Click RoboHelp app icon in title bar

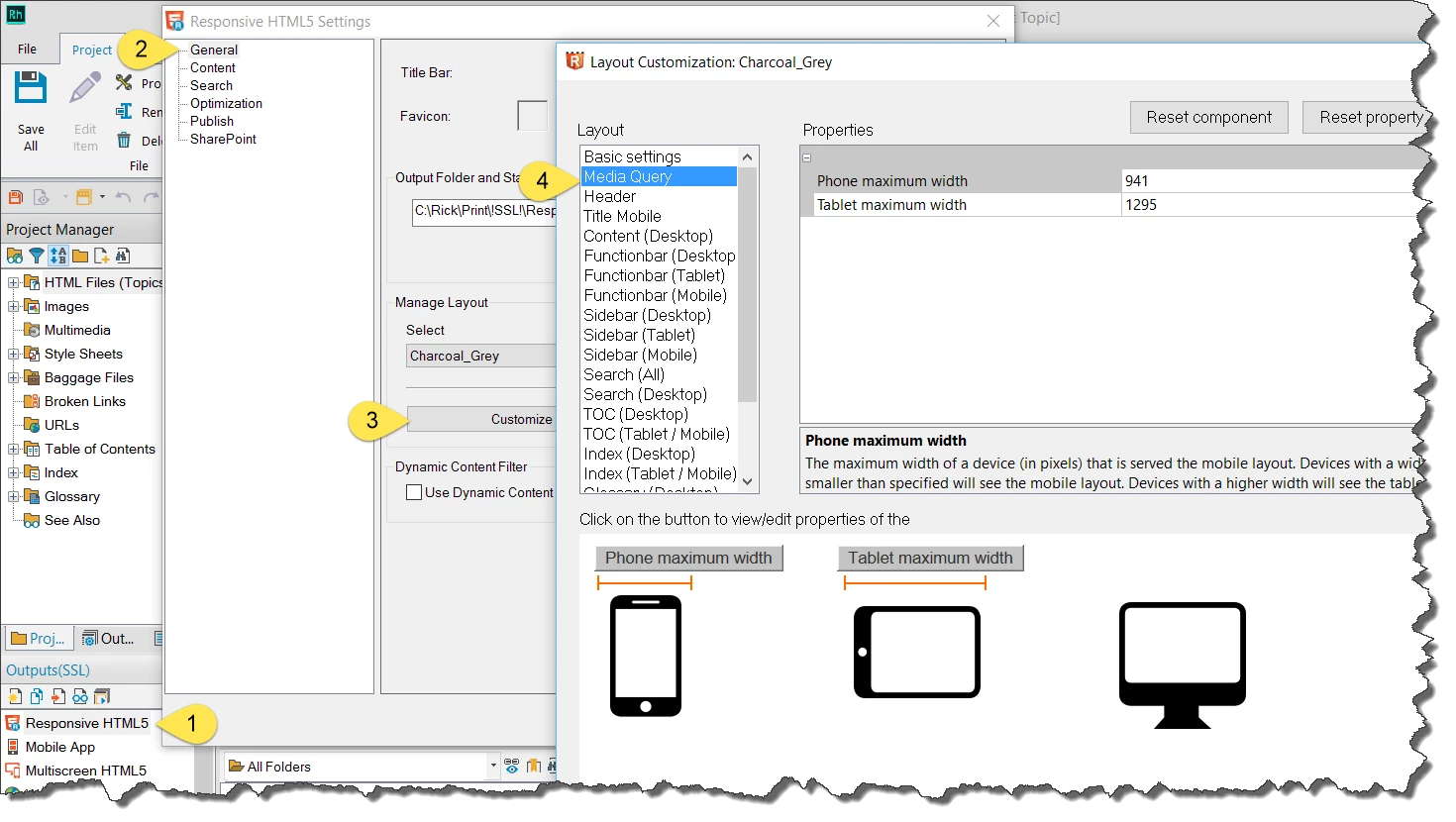pyautogui.click(x=16, y=14)
